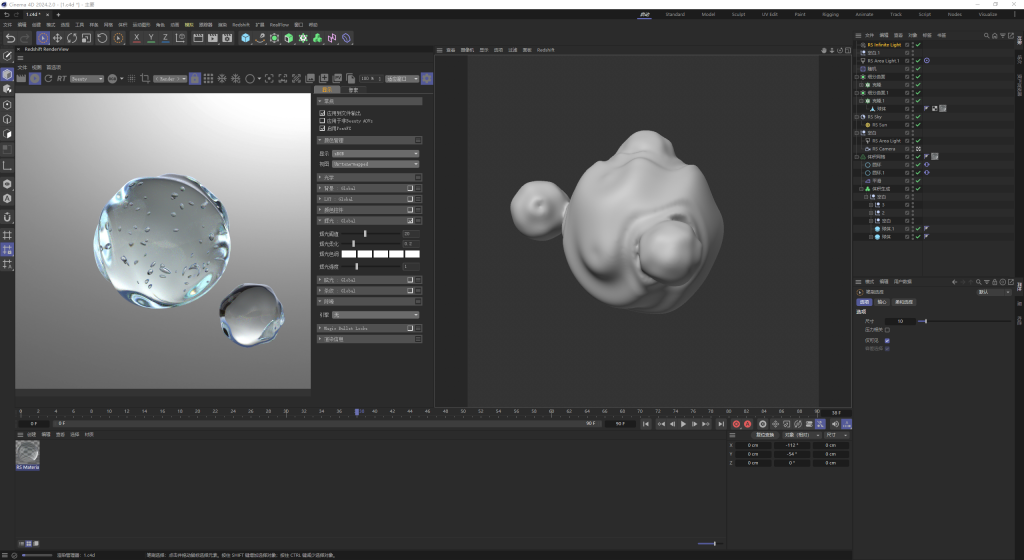This screenshot has width=1024, height=560.
Task: Select RS Infinite Light in object manager
Action: coord(884,45)
